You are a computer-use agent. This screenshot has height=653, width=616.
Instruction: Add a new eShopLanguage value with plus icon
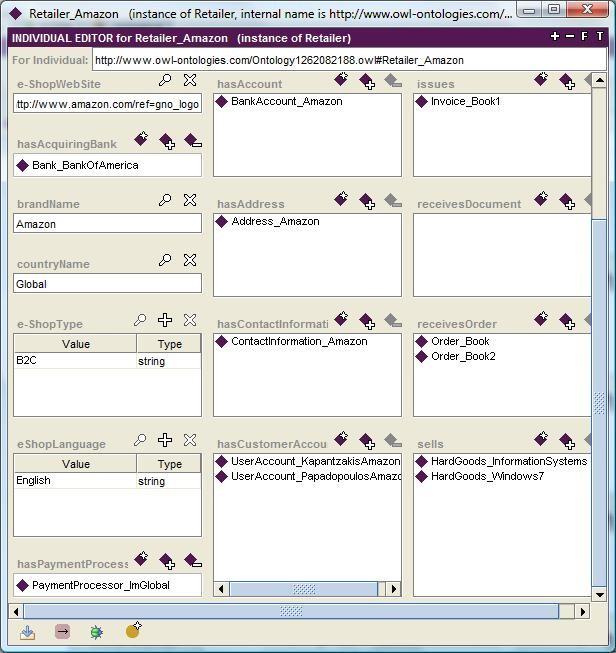coord(165,440)
